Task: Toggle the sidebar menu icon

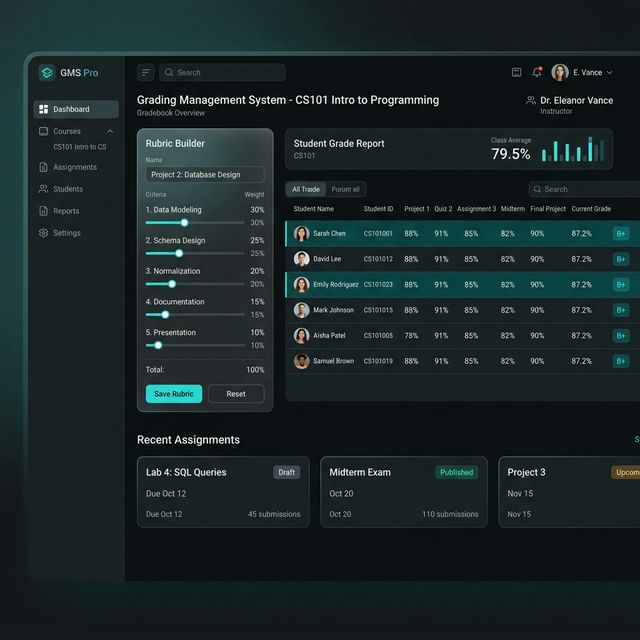Action: click(x=146, y=72)
